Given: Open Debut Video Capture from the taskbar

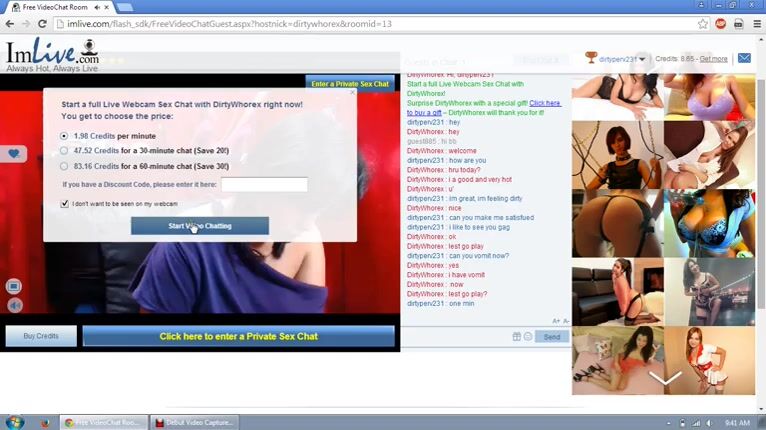Looking at the screenshot, I should (x=195, y=422).
